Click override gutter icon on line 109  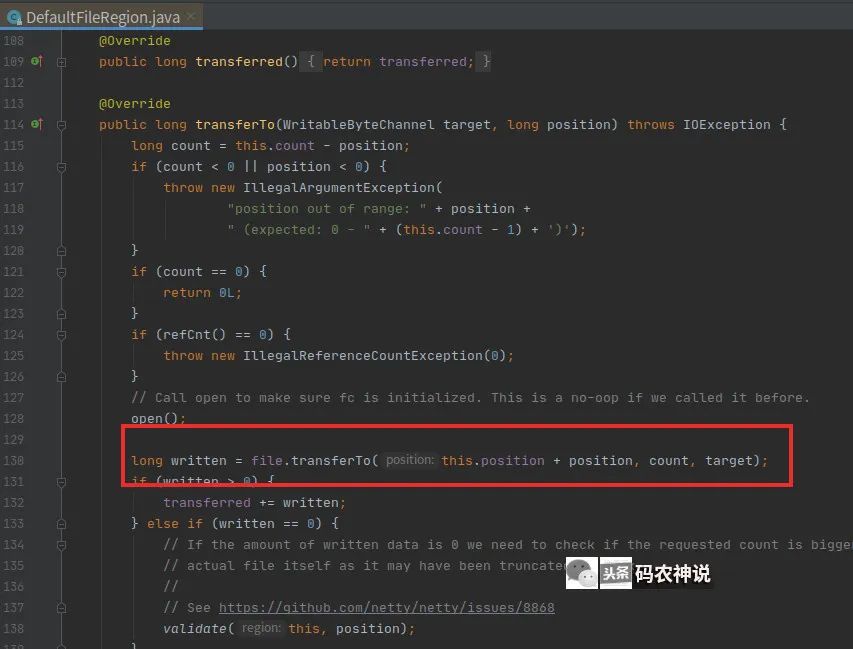tap(37, 61)
